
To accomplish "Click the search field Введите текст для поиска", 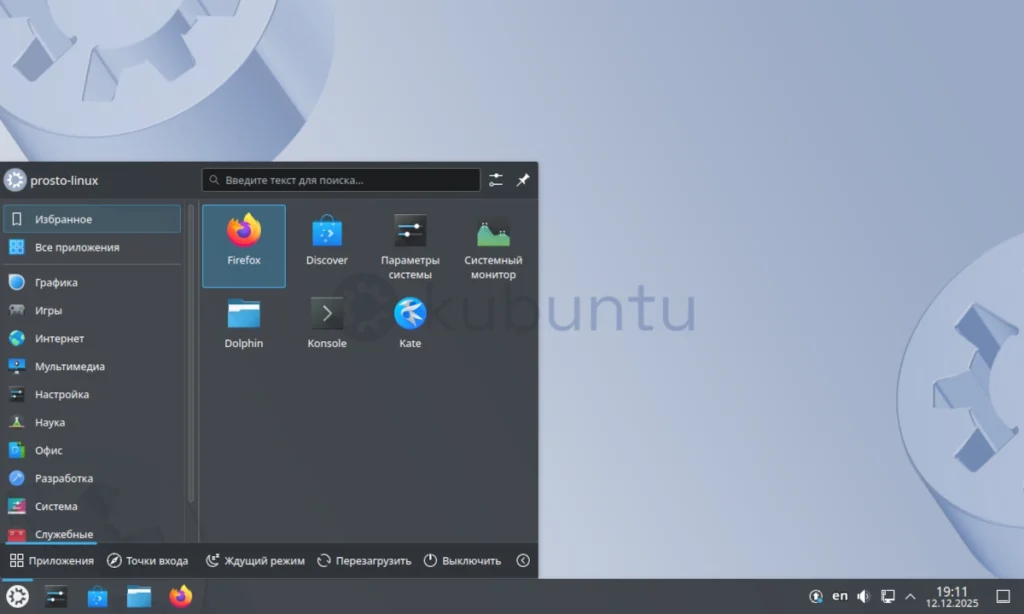I will pos(341,180).
